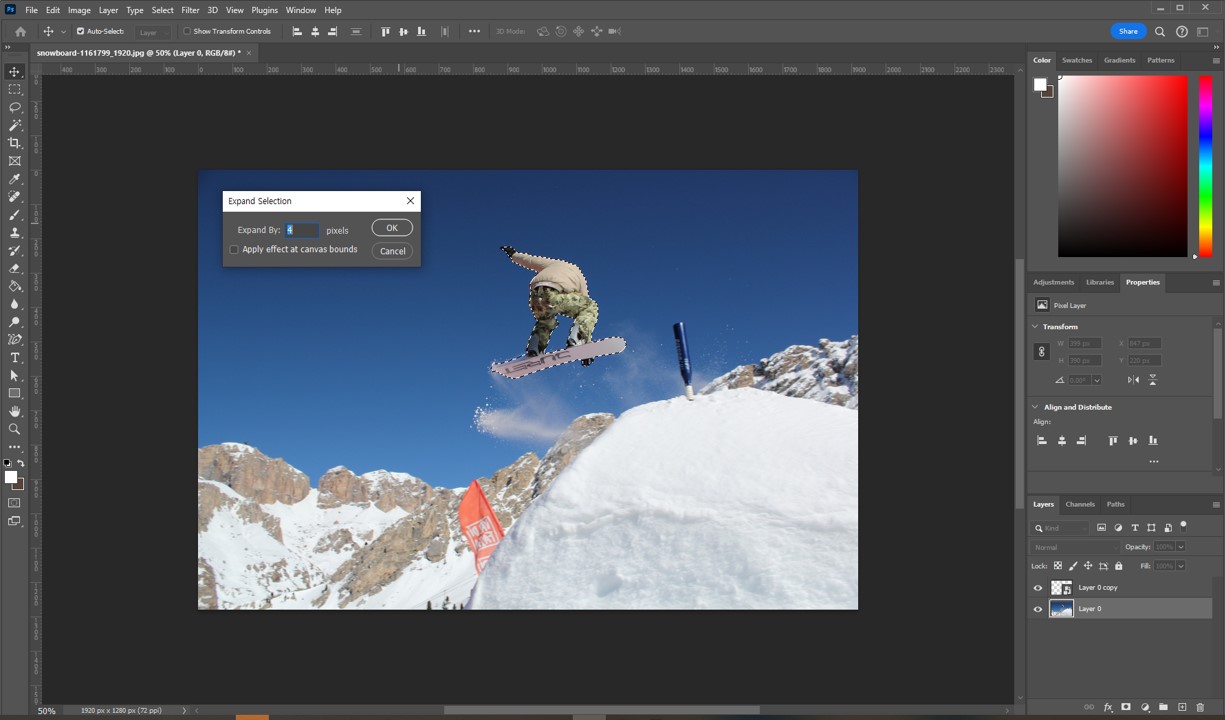Collapse the Transform section

point(1035,327)
